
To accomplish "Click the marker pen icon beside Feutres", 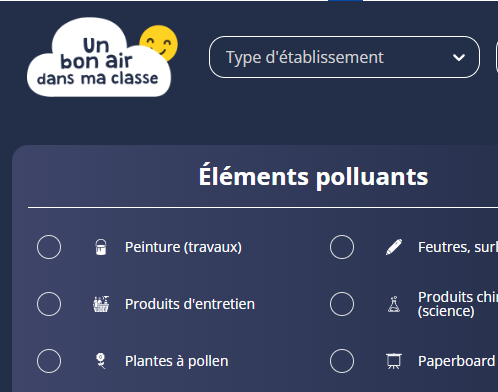I will (x=394, y=247).
